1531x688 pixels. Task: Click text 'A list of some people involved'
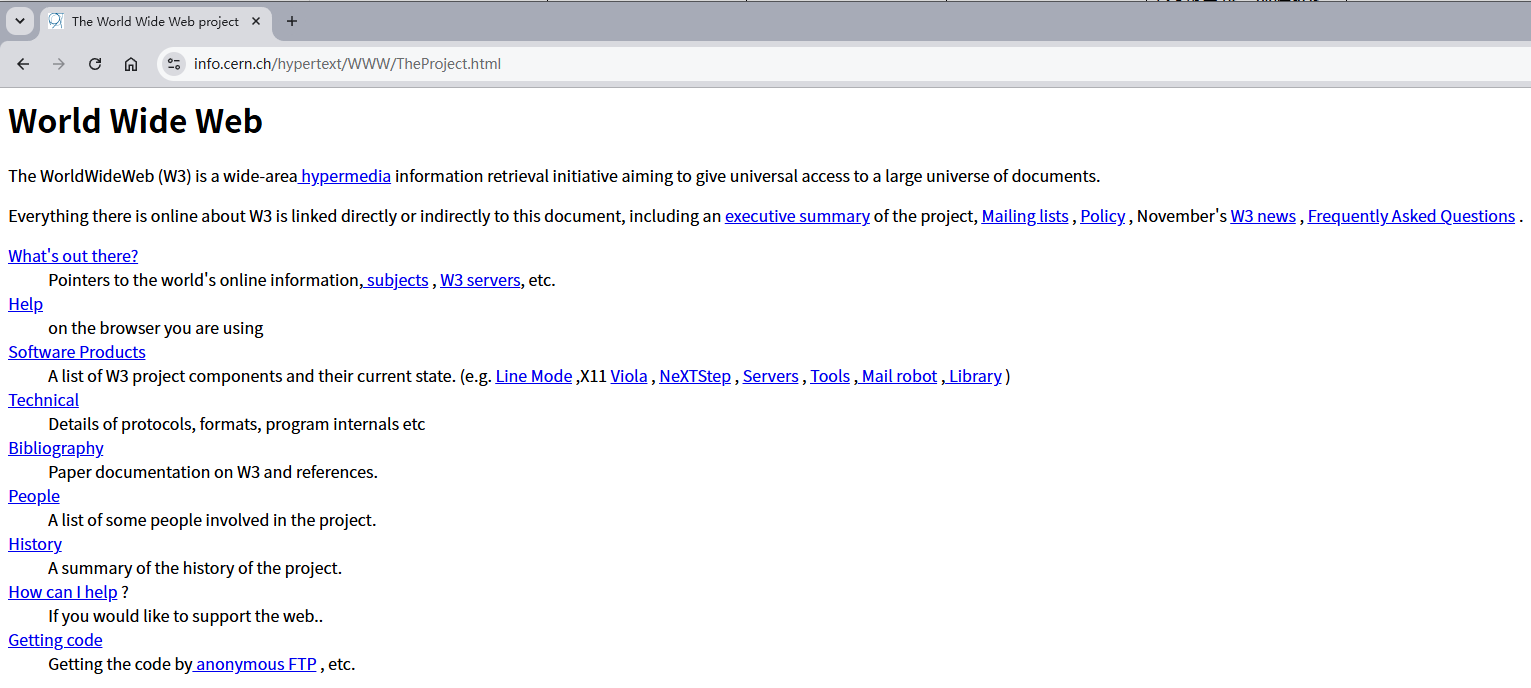point(161,520)
